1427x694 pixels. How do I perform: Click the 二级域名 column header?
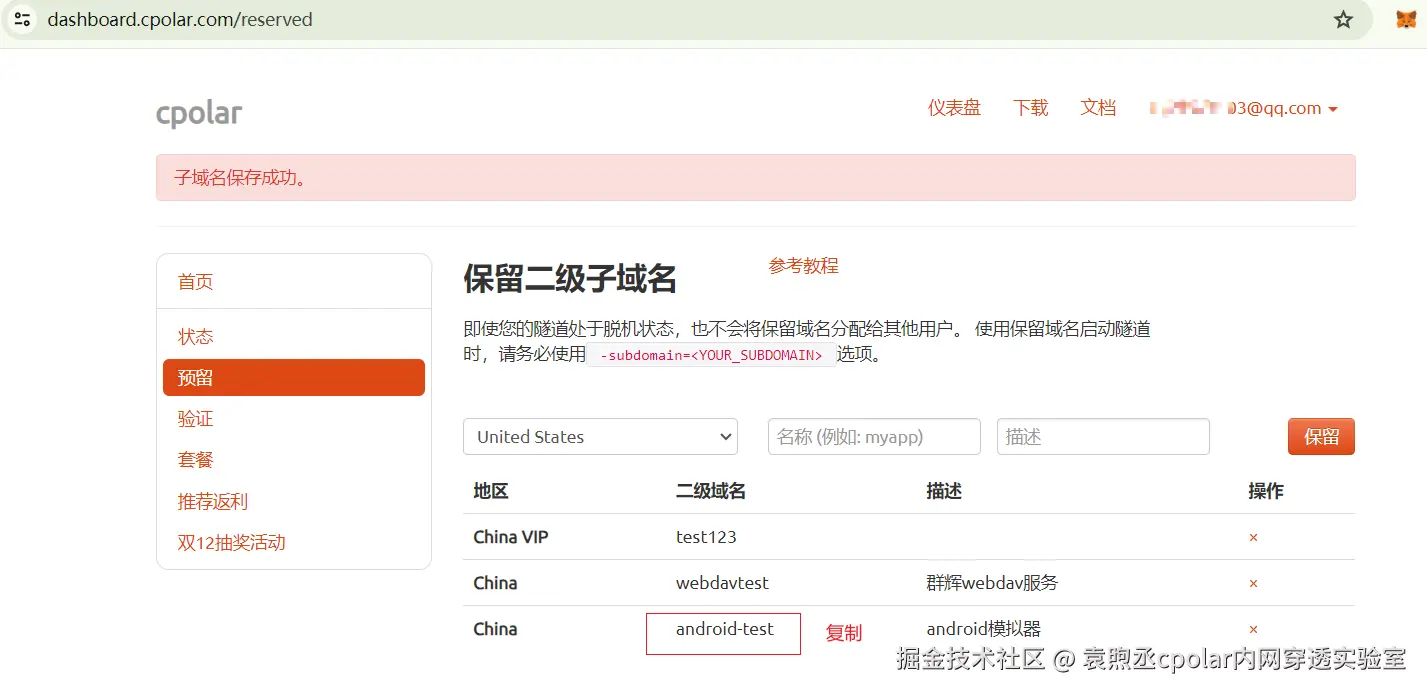711,491
